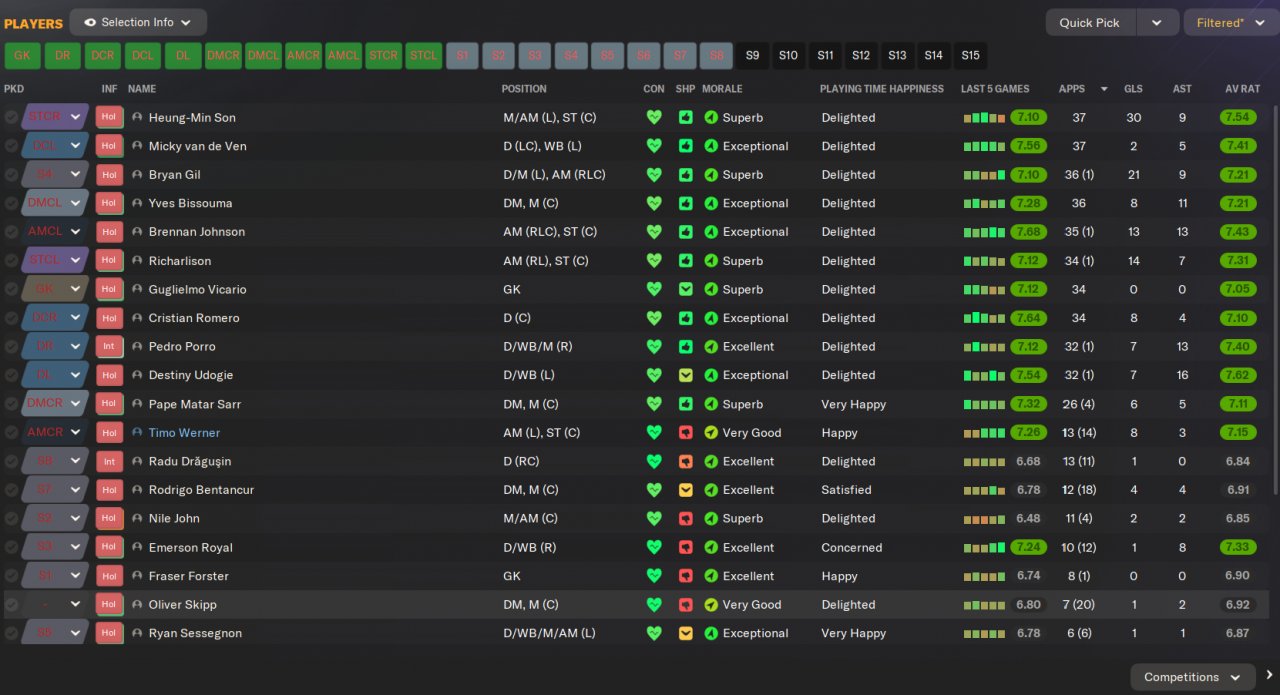This screenshot has height=695, width=1280.
Task: Click Rodrigo Bentancur's sharpness icon
Action: (x=686, y=490)
